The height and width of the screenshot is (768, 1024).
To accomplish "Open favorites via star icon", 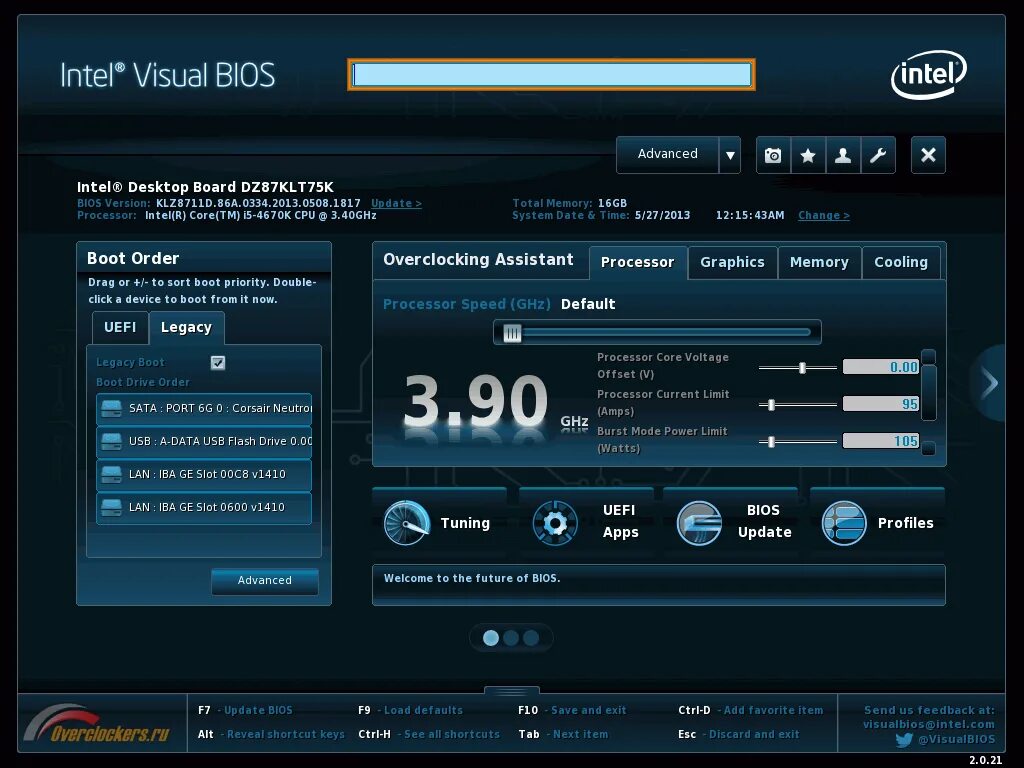I will [808, 155].
